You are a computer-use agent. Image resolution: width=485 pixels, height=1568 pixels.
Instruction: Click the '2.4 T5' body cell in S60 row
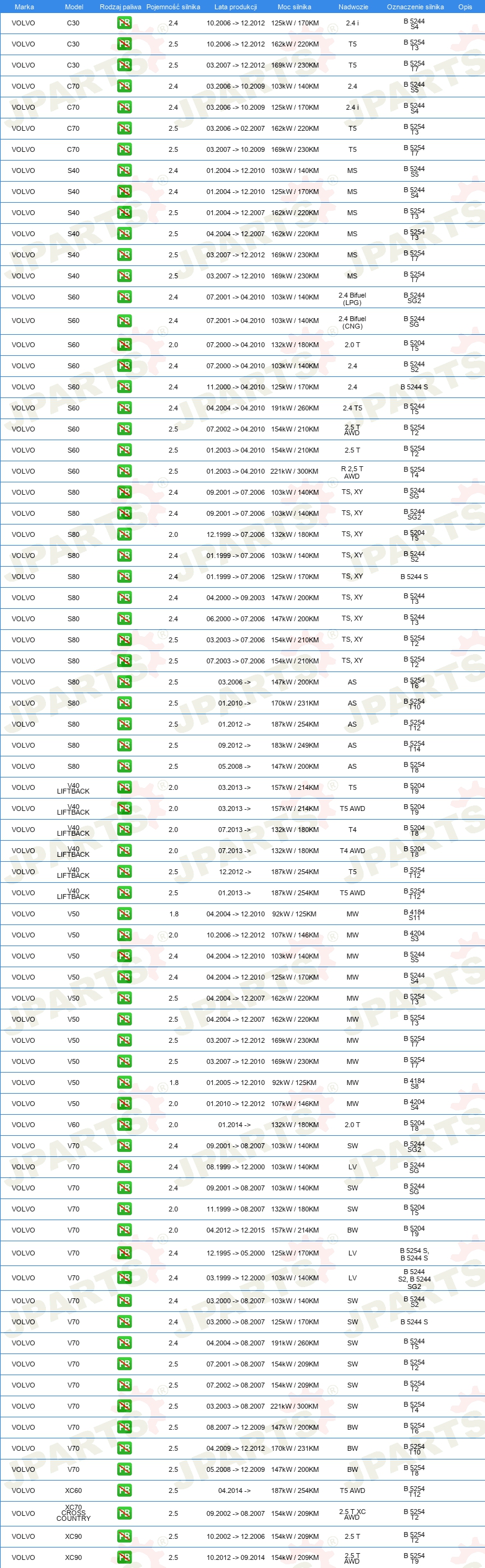pyautogui.click(x=352, y=408)
